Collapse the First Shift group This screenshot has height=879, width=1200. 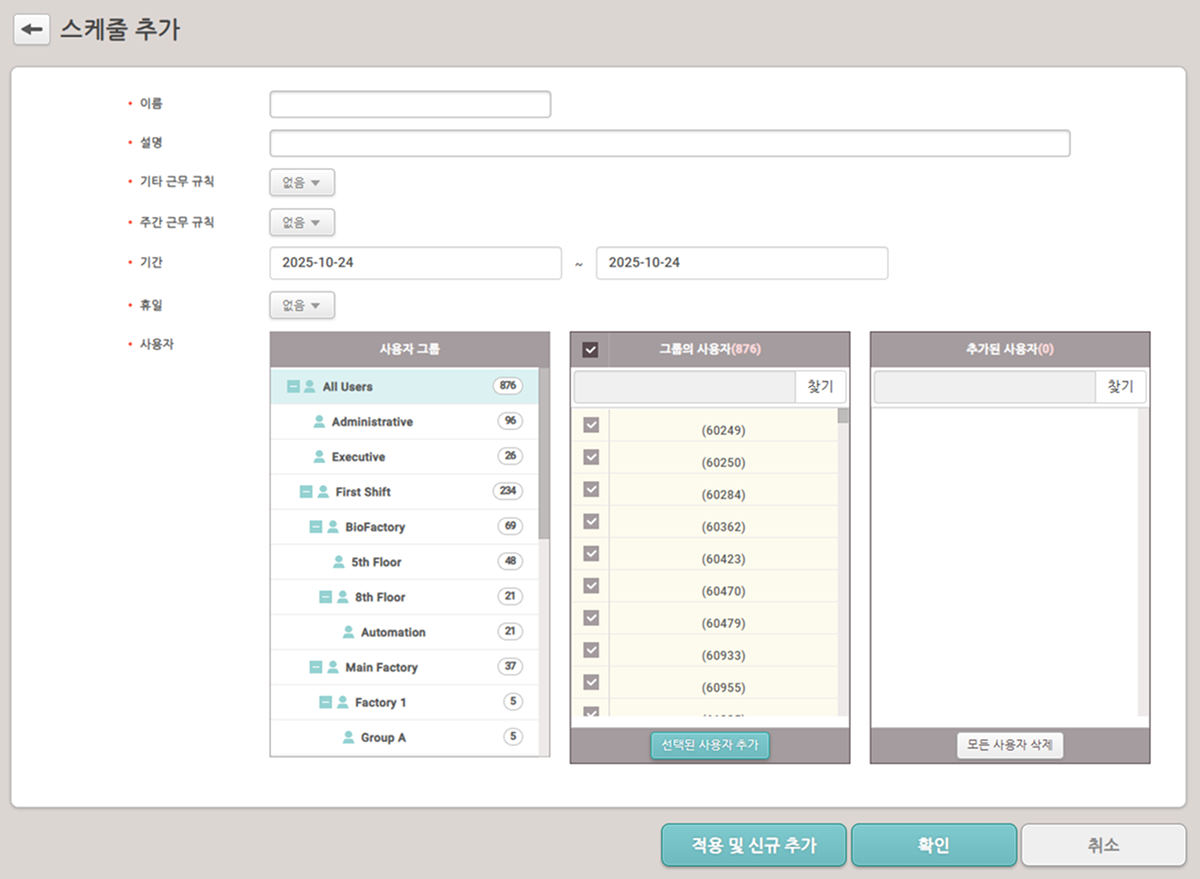point(306,492)
